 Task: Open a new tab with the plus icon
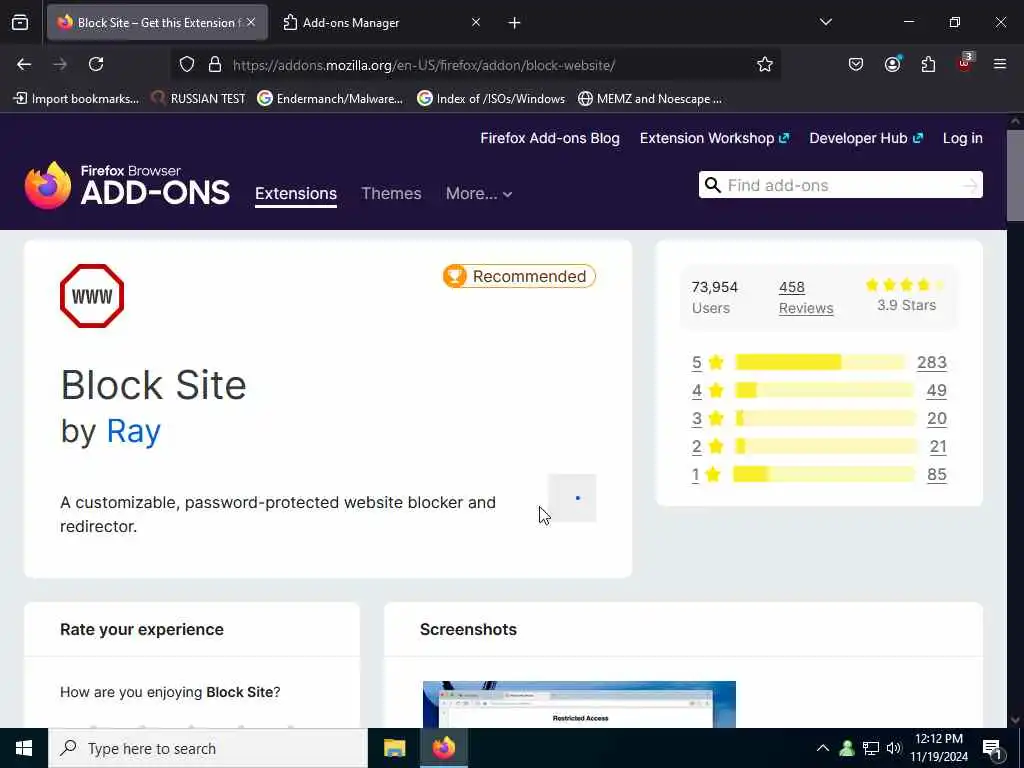tap(515, 23)
